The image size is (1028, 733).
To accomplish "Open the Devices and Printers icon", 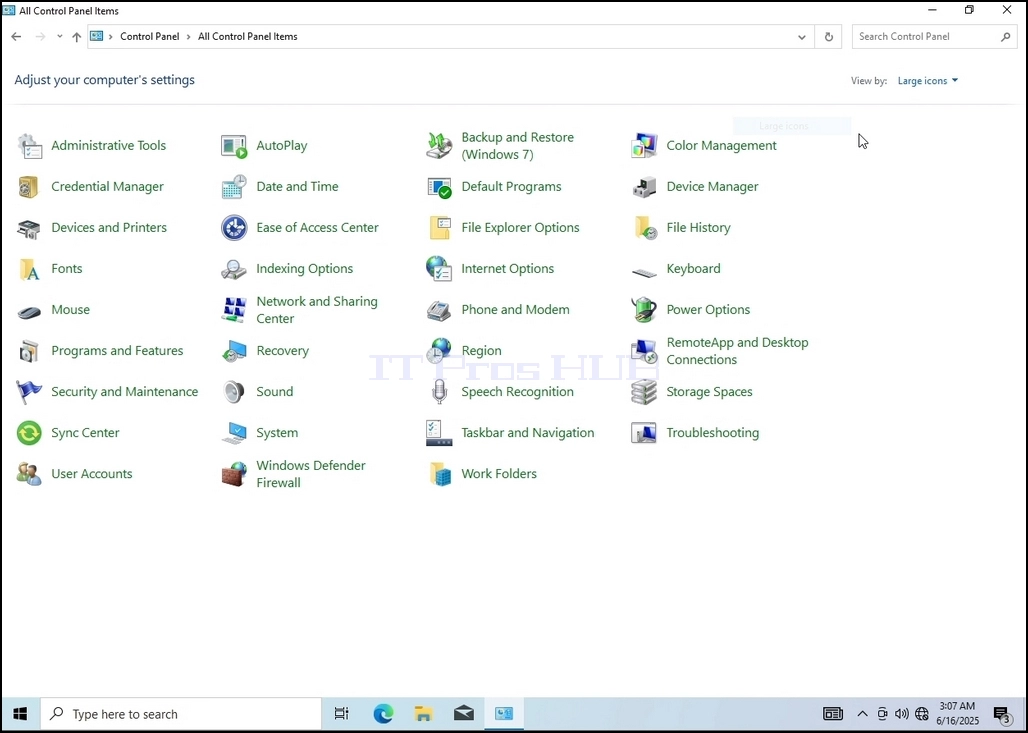I will (30, 228).
